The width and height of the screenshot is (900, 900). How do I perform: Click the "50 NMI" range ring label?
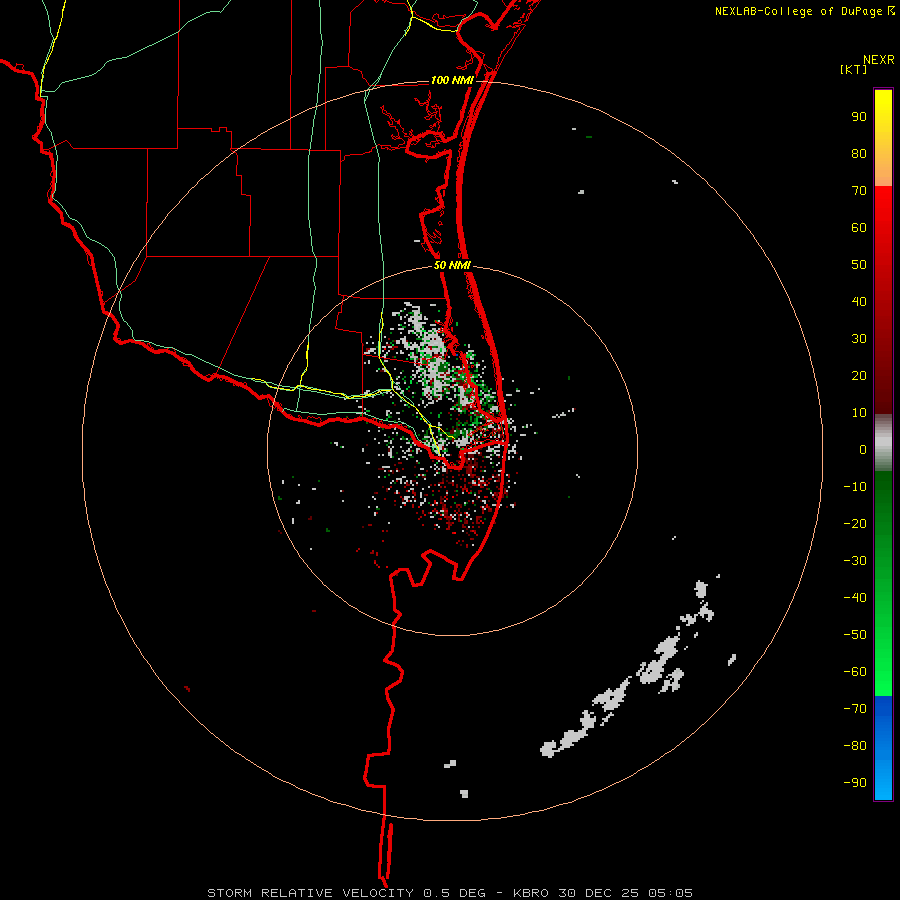[x=452, y=265]
